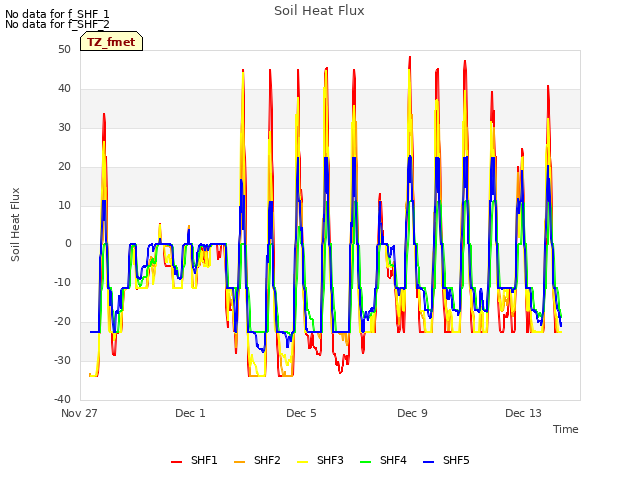Viewport: 640px width, 480px height.
Task: Click the 'Dec 1' x-axis label
Action: click(x=190, y=413)
